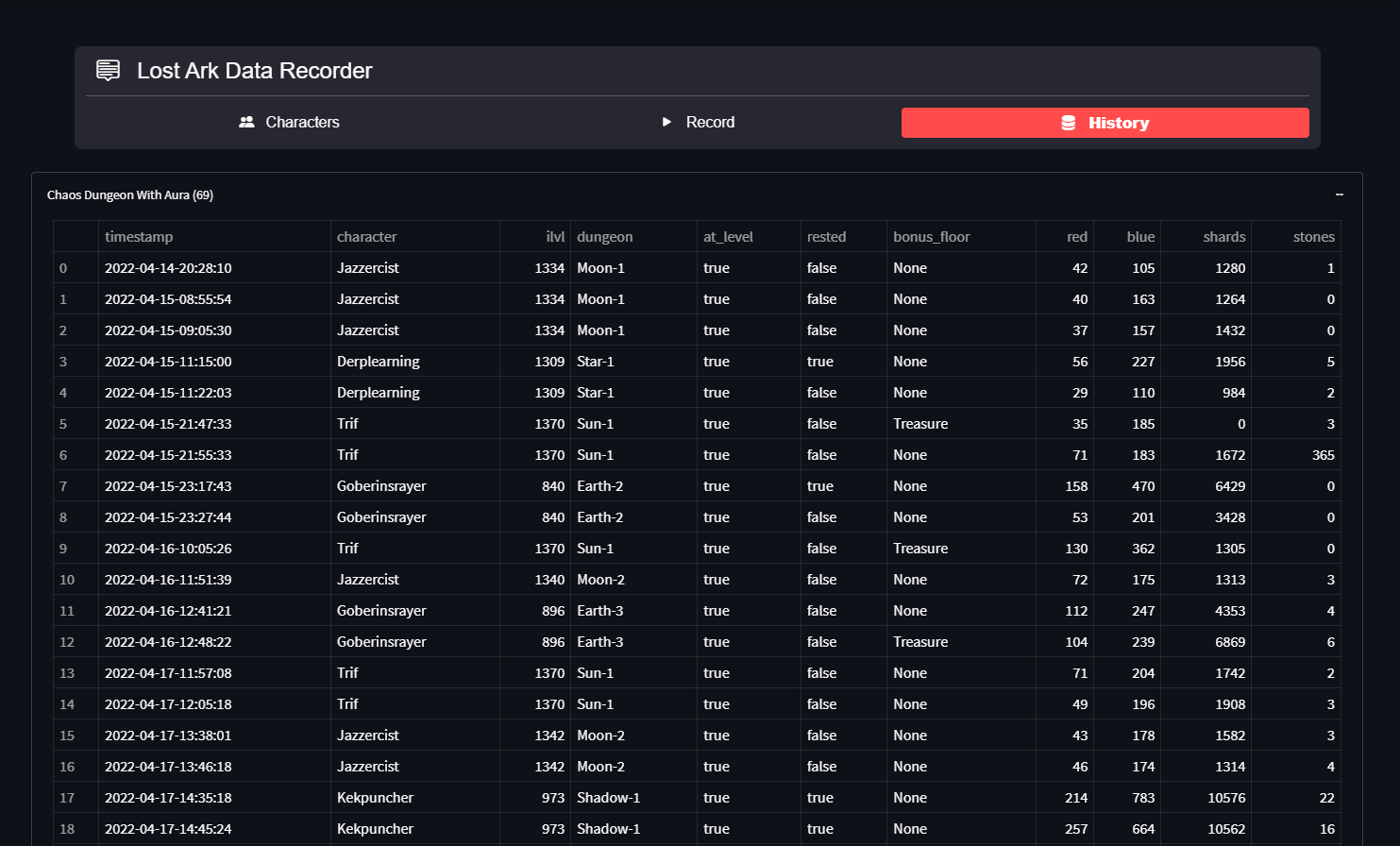This screenshot has width=1400, height=846.
Task: Click blue value 783 in row 17
Action: point(1127,798)
